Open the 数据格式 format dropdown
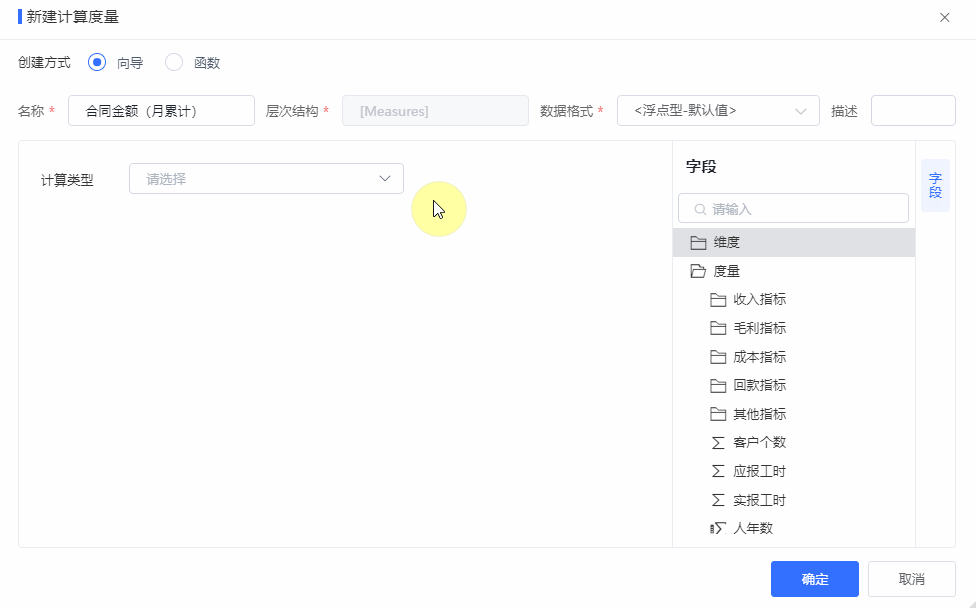 point(719,110)
